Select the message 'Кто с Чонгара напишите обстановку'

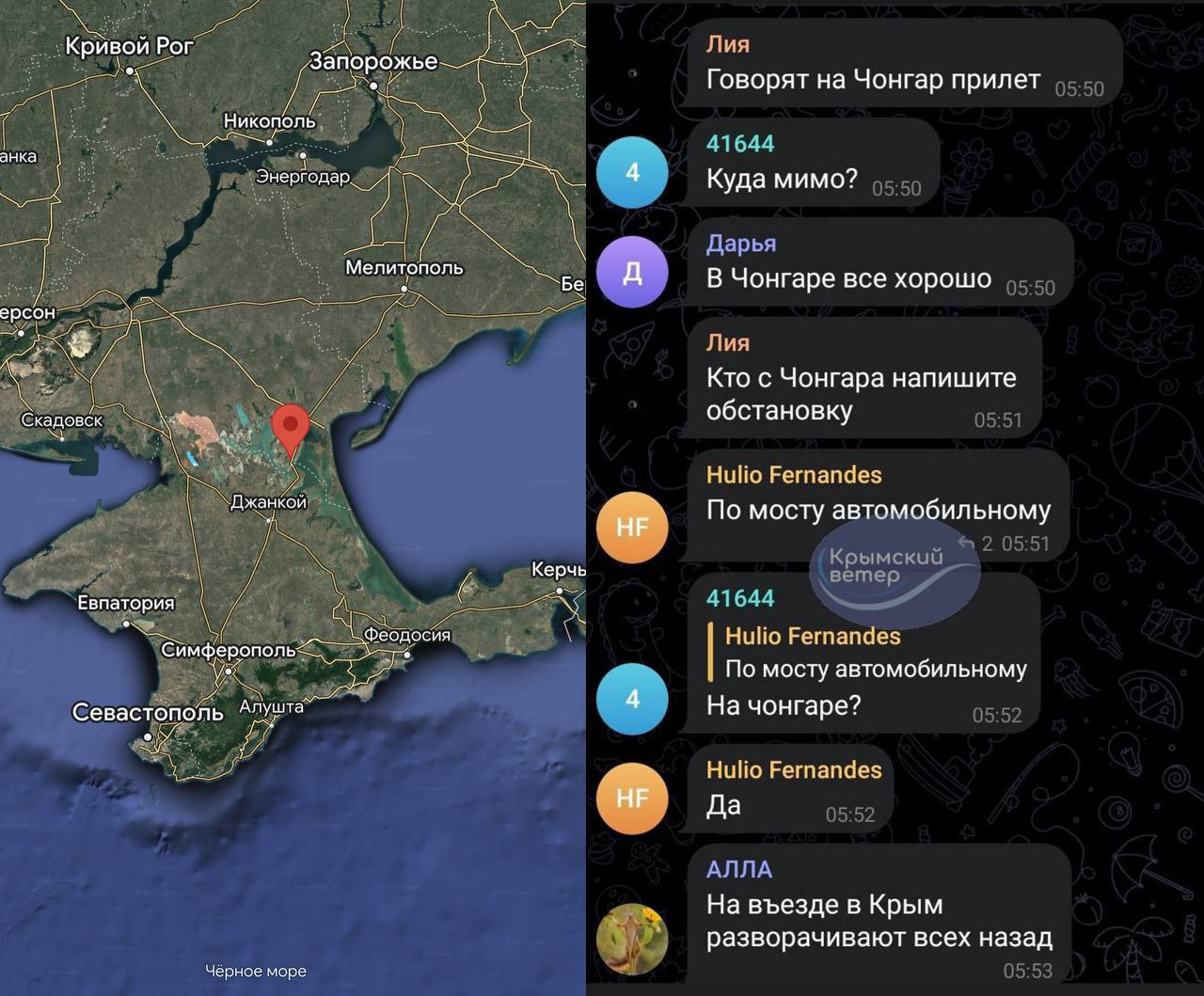pos(861,393)
